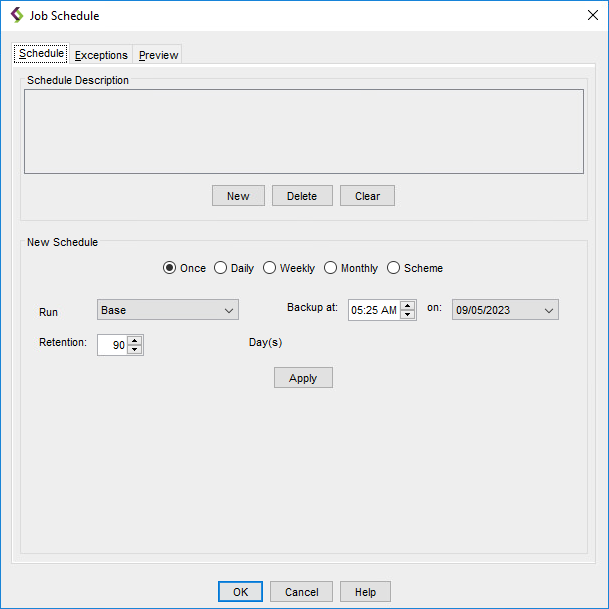Click the New schedule button
The width and height of the screenshot is (609, 609).
238,196
